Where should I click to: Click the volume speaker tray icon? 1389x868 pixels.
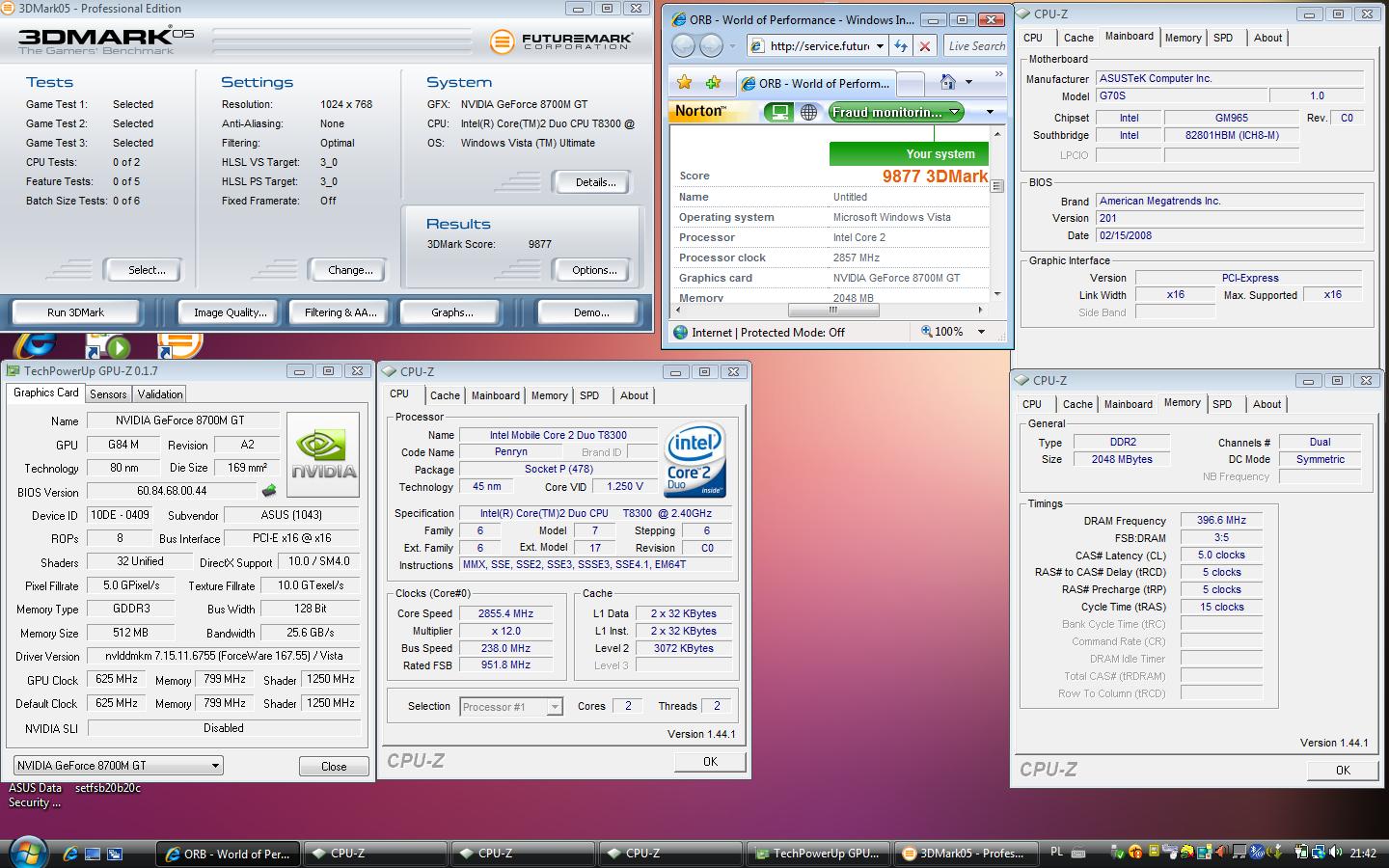click(1335, 853)
